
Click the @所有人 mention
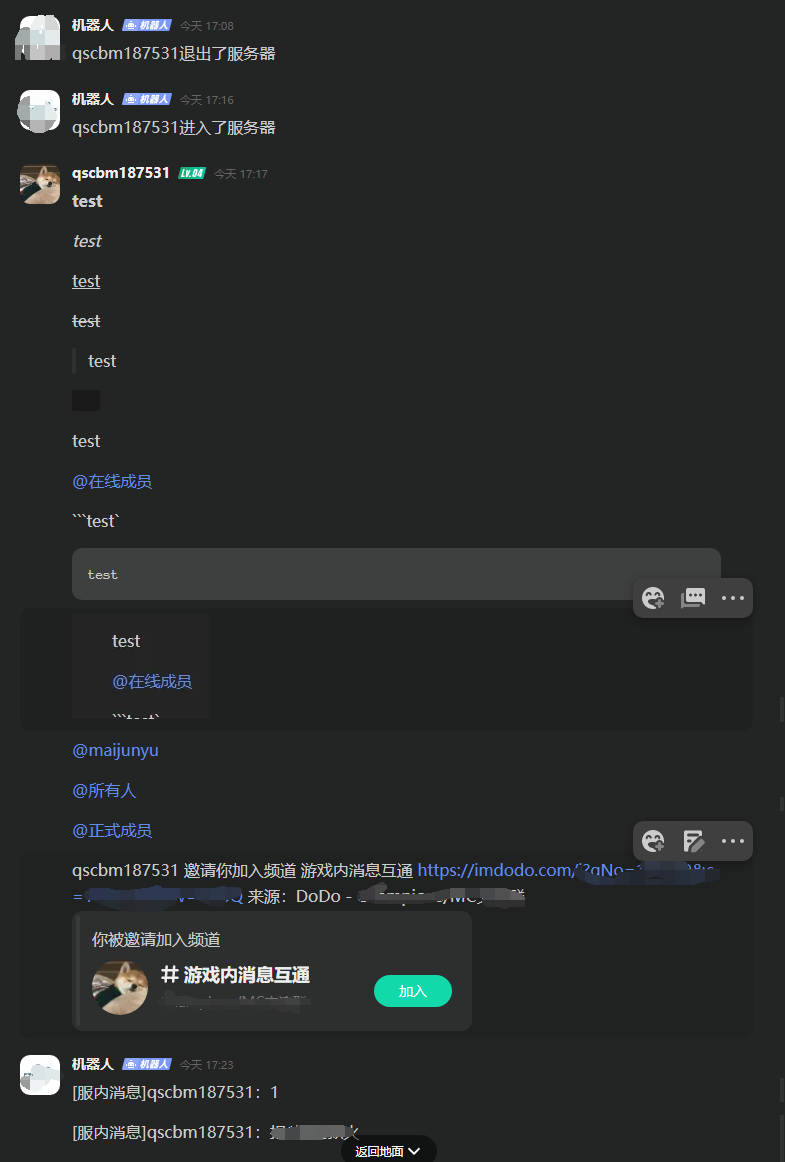coord(105,790)
